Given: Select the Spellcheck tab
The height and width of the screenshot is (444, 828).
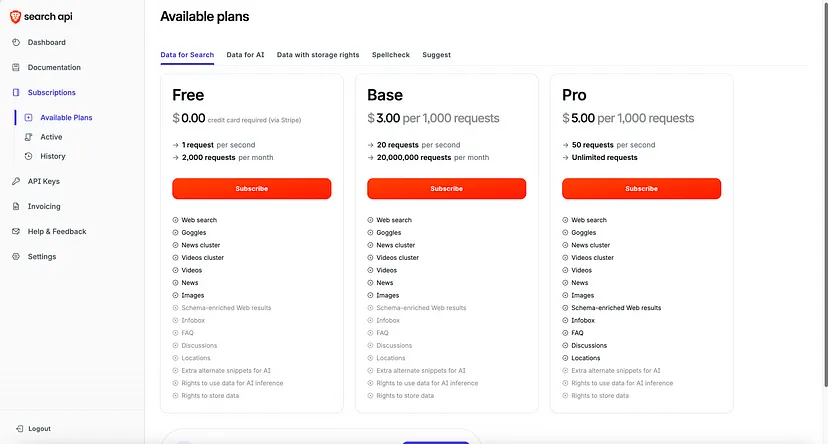Looking at the screenshot, I should (391, 55).
